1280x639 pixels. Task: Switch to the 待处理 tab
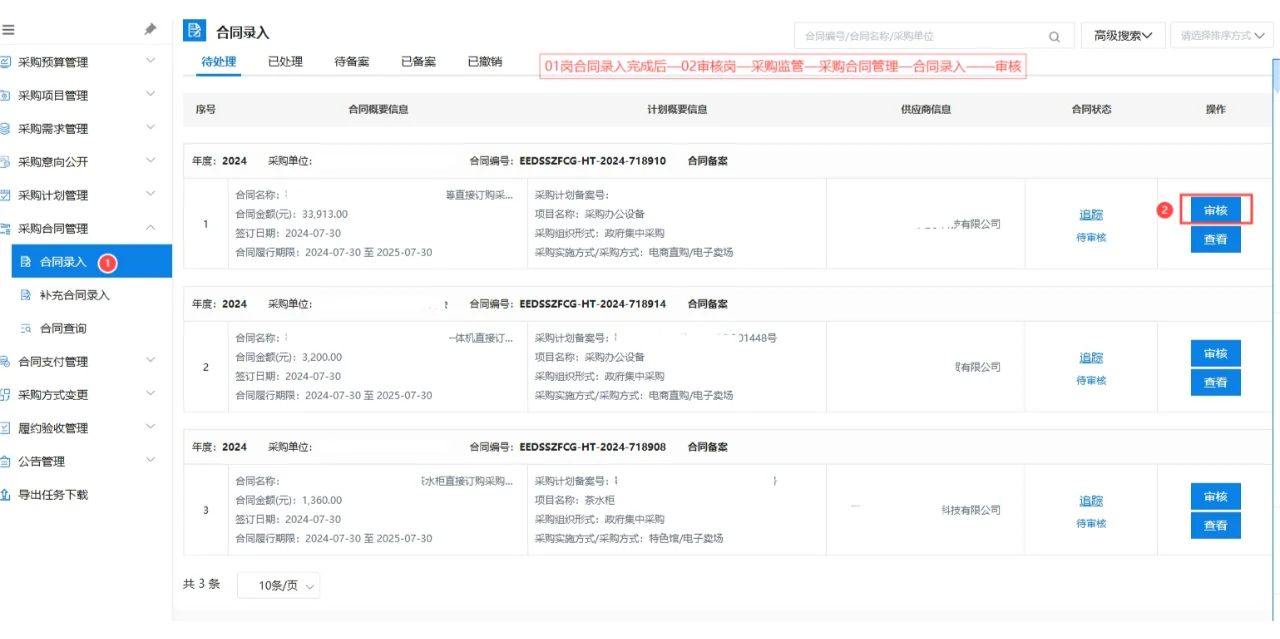tap(219, 62)
